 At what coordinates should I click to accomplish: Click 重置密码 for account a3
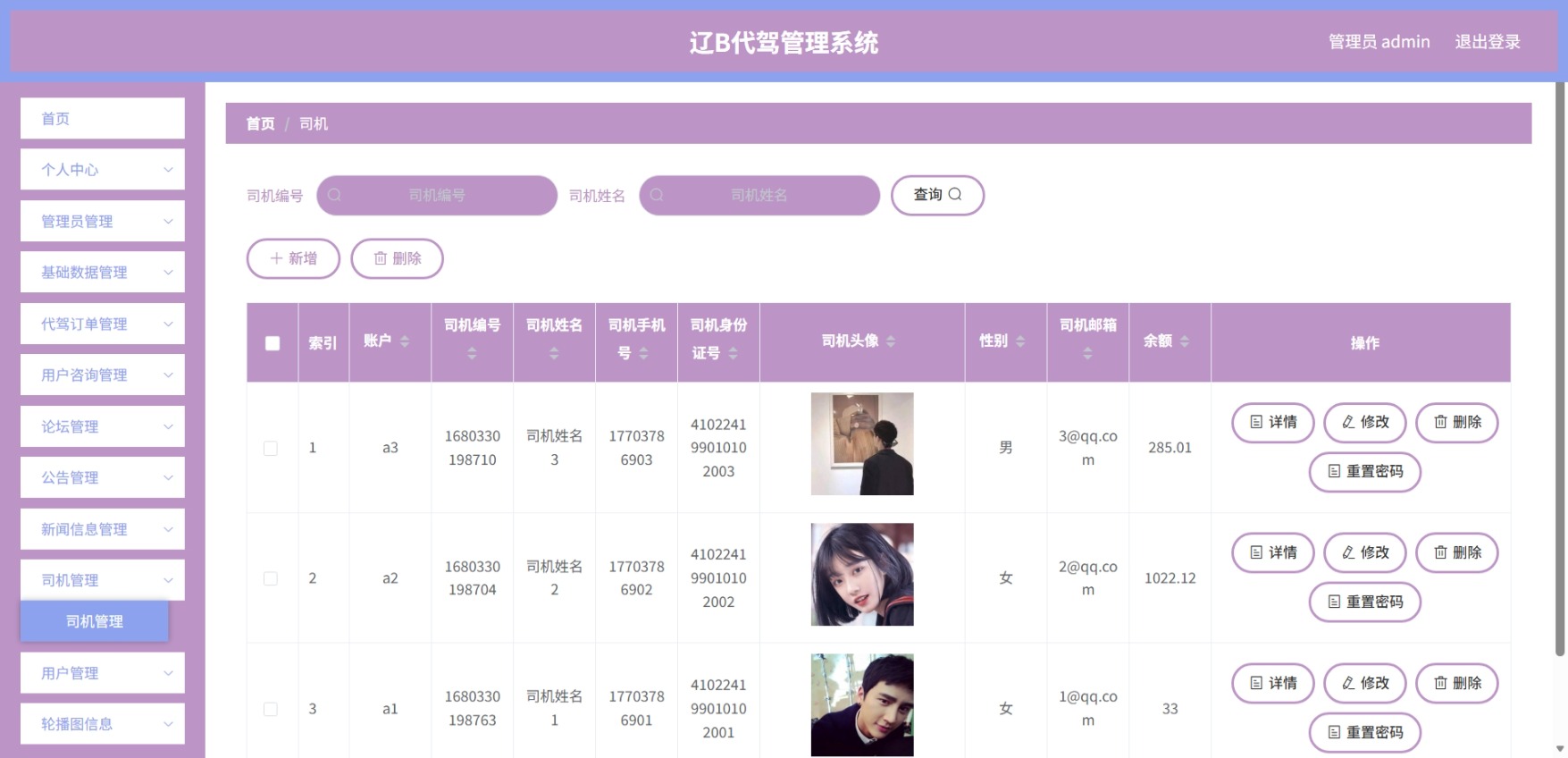[1365, 472]
